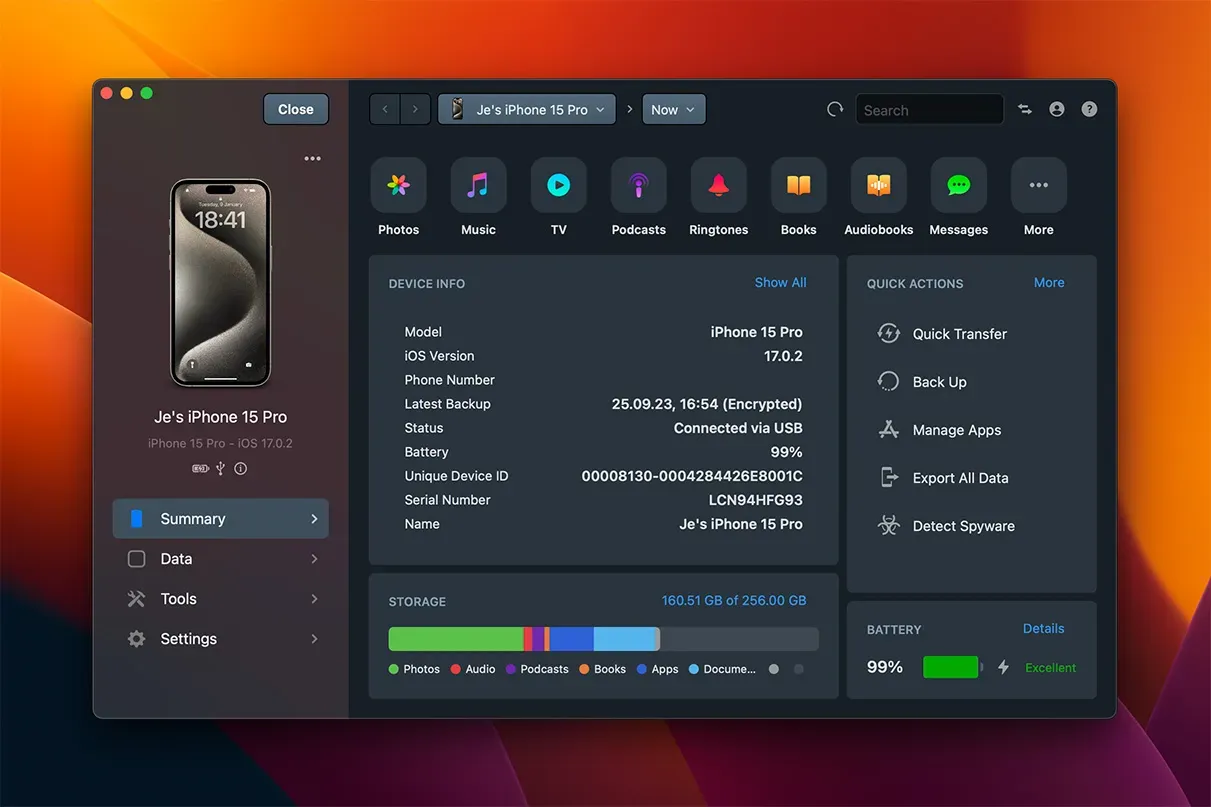Image resolution: width=1211 pixels, height=807 pixels.
Task: Click the green Photos segment in storage bar
Action: tap(455, 639)
